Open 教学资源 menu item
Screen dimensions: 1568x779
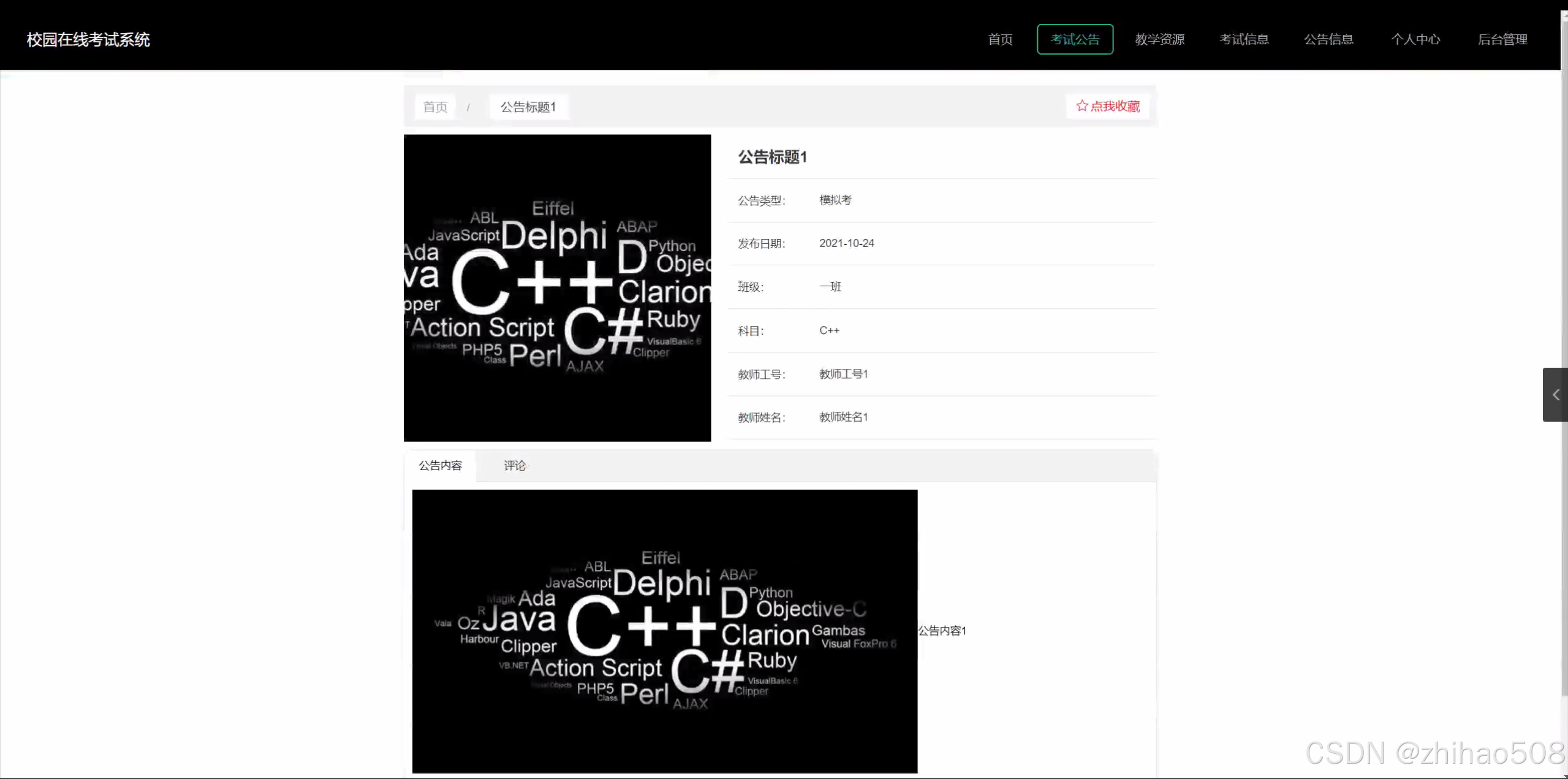click(1159, 39)
